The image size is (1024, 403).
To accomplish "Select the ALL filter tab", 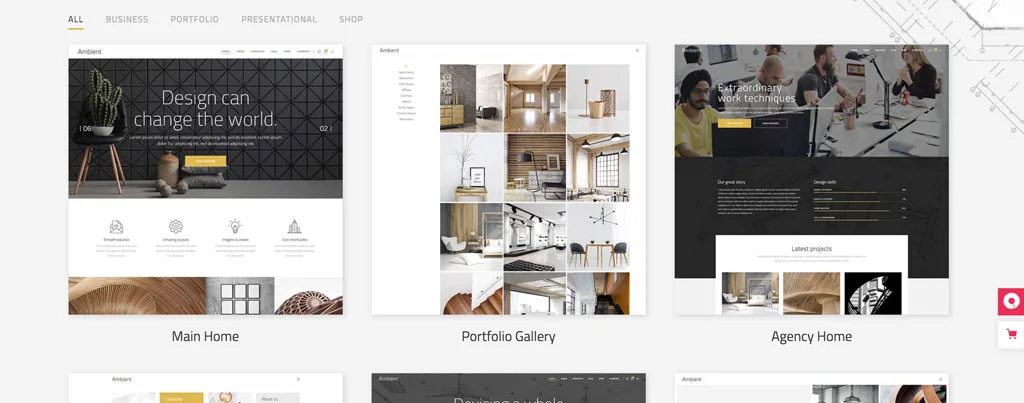I will click(76, 19).
